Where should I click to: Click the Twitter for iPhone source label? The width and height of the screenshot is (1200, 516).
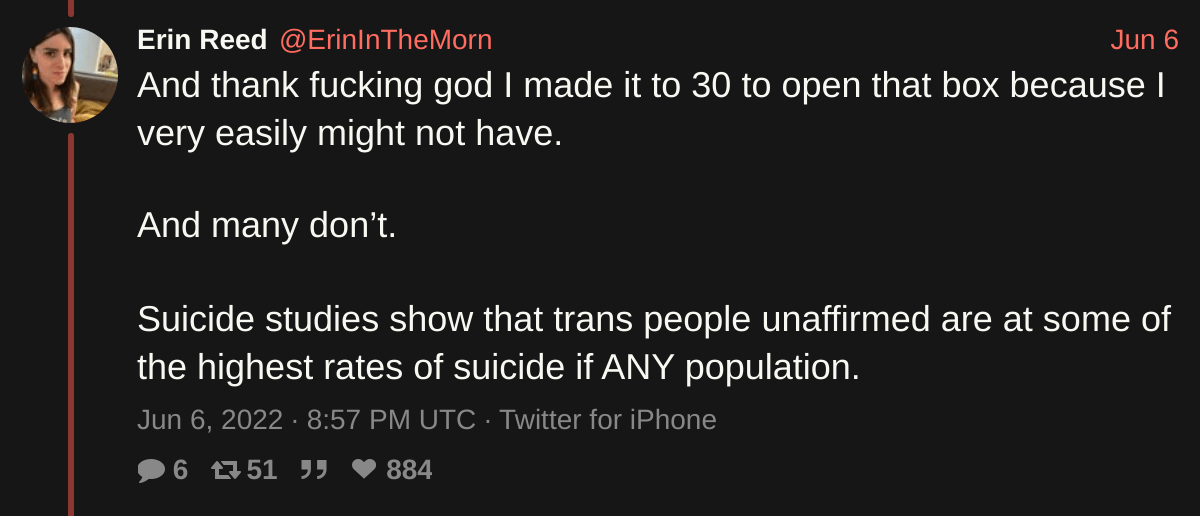coord(608,420)
